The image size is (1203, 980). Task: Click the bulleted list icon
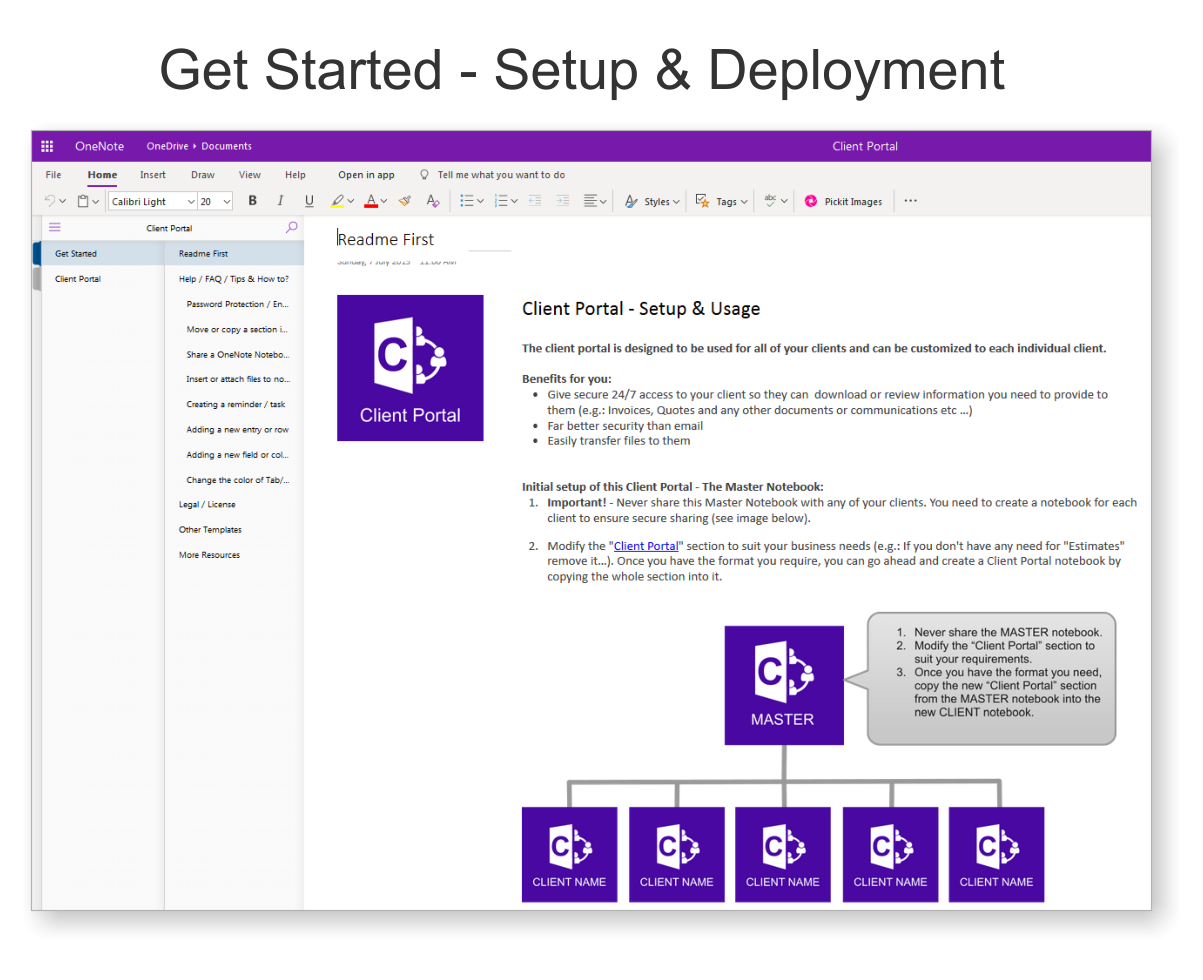pyautogui.click(x=466, y=201)
